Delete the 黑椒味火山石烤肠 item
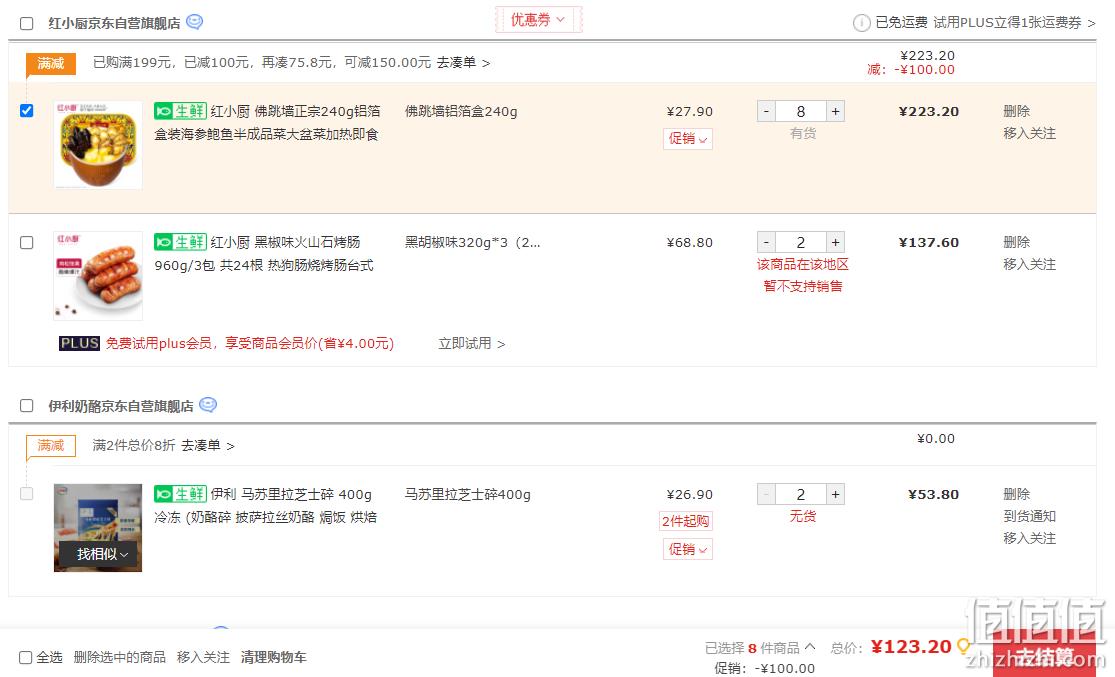 pyautogui.click(x=1016, y=242)
